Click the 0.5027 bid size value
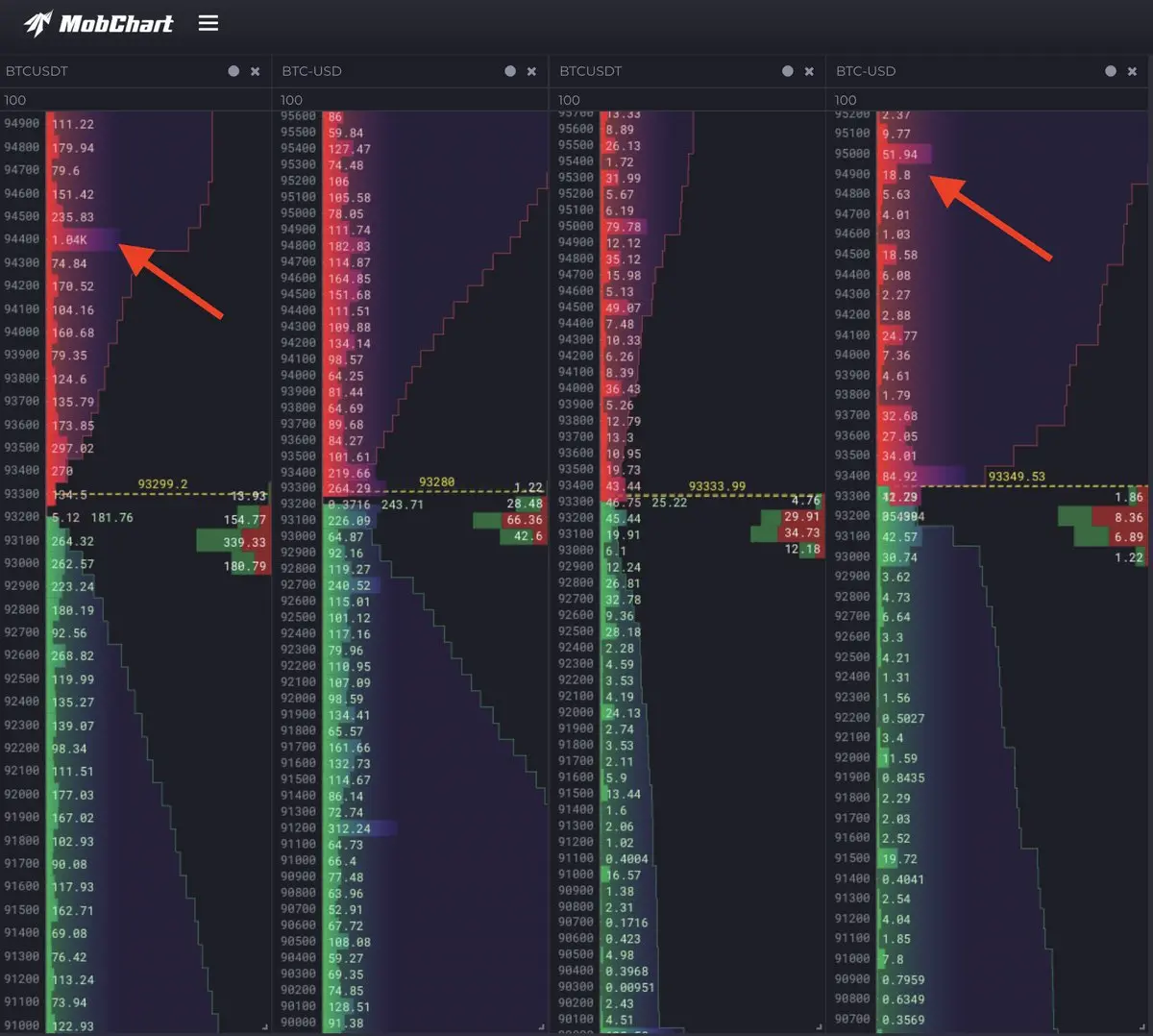Screen dimensions: 1153x1036 (x=903, y=718)
